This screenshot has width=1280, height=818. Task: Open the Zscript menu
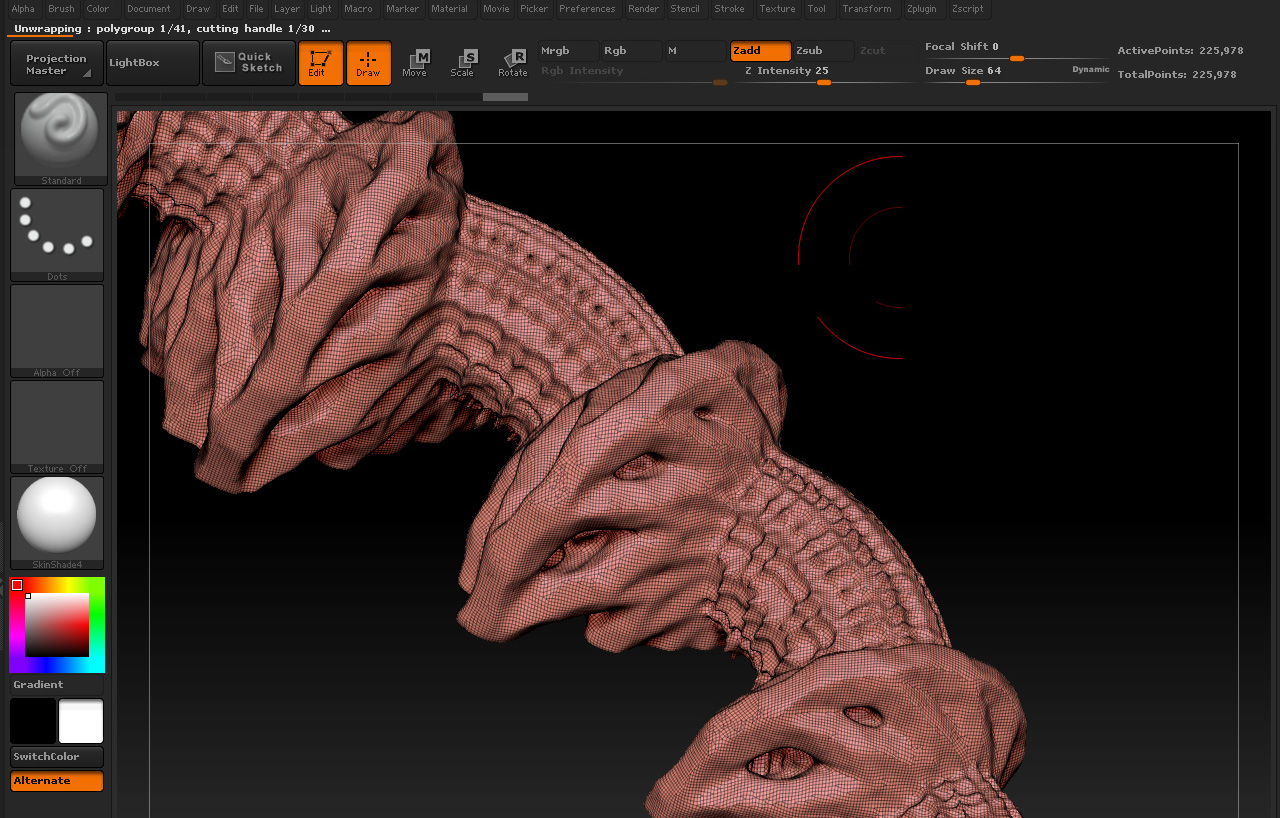[967, 9]
